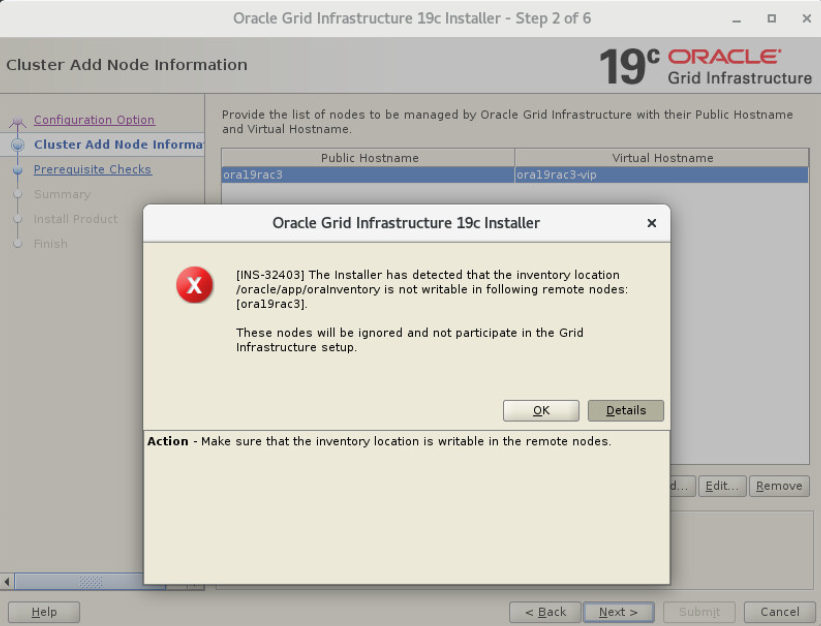Screen dimensions: 821x626
Task: Select the ora19rac3-vip virtual hostname cell
Action: 662,175
